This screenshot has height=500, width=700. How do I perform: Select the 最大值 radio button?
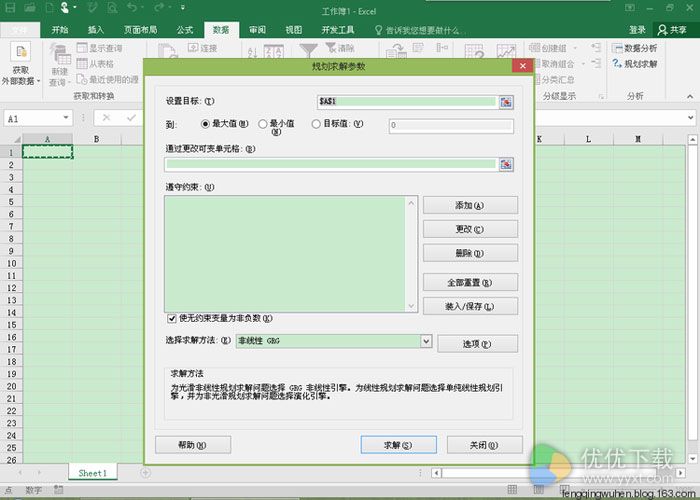[x=205, y=124]
